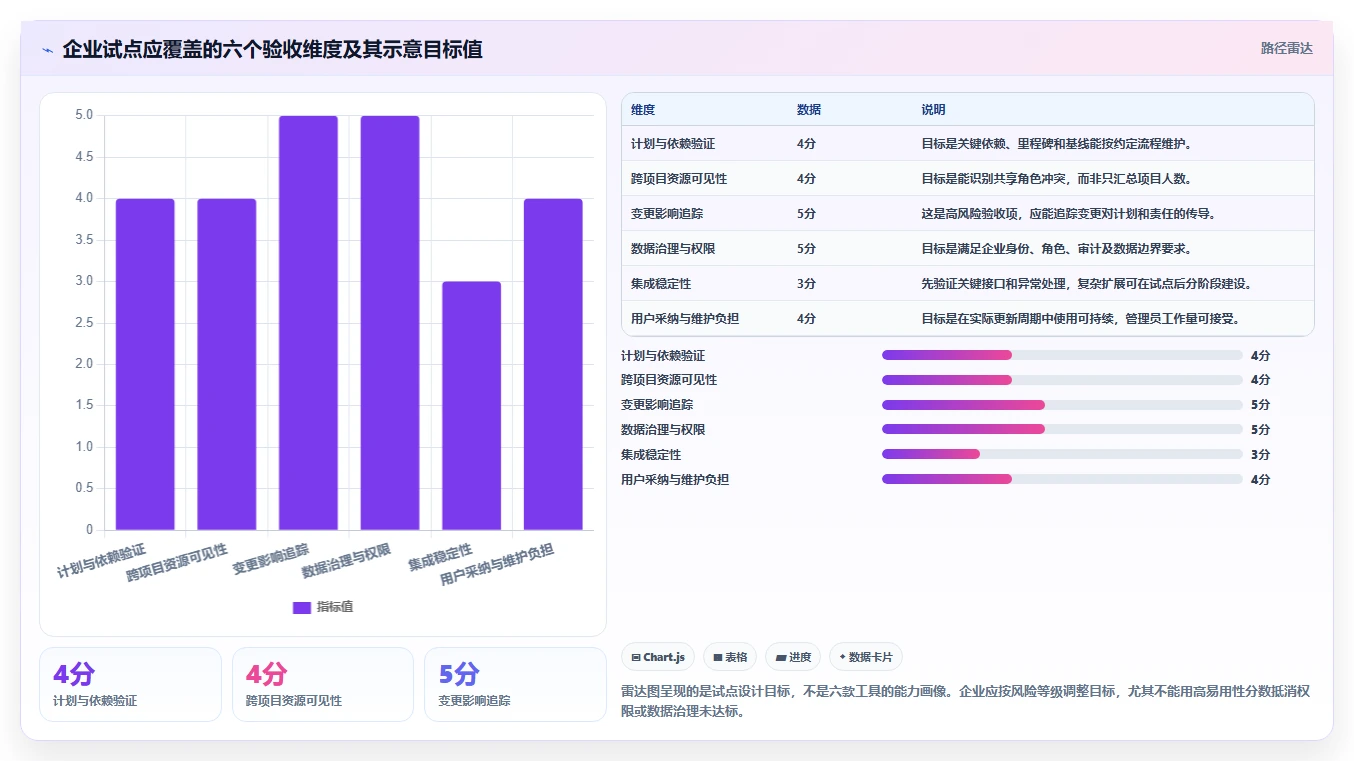Click the 计划与依赖验证 progress bar
Viewport: 1354px width, 761px height.
pyautogui.click(x=1062, y=355)
